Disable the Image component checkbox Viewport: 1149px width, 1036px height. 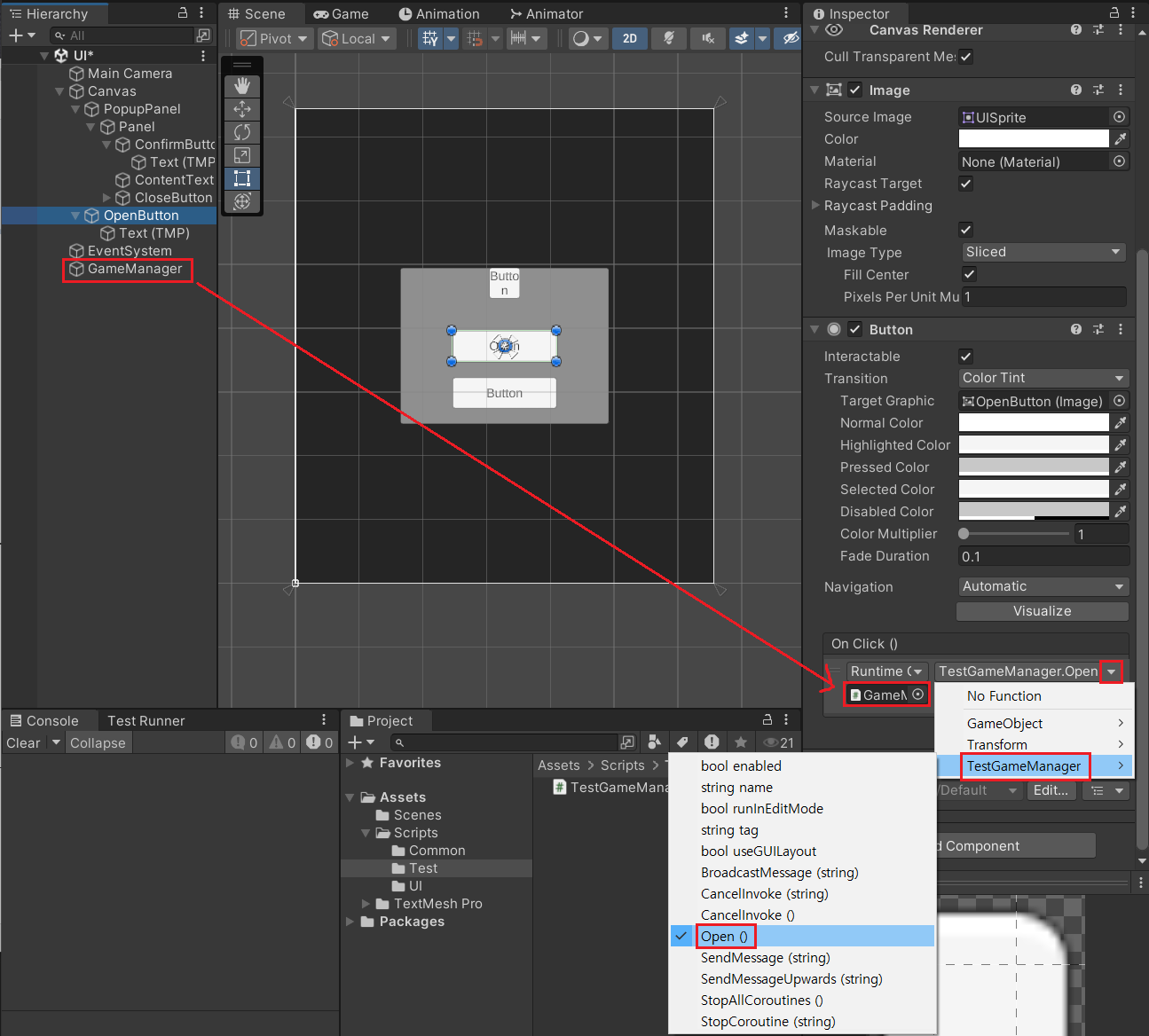[855, 90]
